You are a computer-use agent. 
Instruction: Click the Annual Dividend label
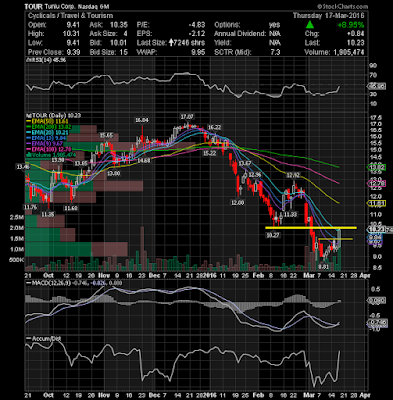[240, 34]
